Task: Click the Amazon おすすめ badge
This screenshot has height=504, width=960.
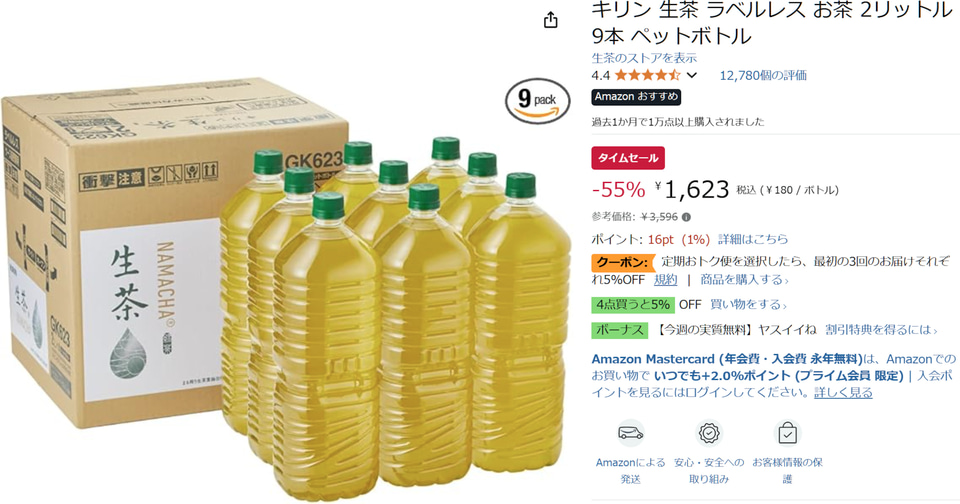Action: point(636,97)
